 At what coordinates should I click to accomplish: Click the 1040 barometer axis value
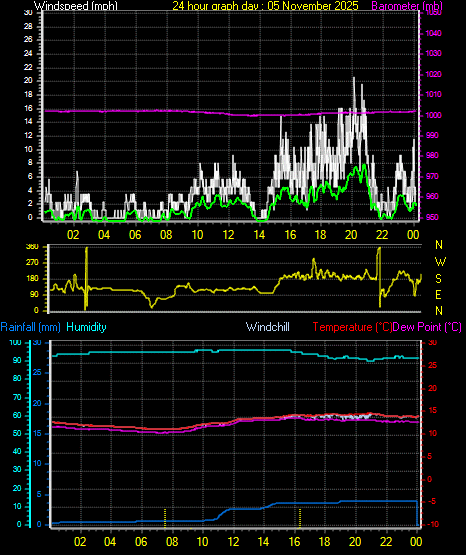point(433,33)
